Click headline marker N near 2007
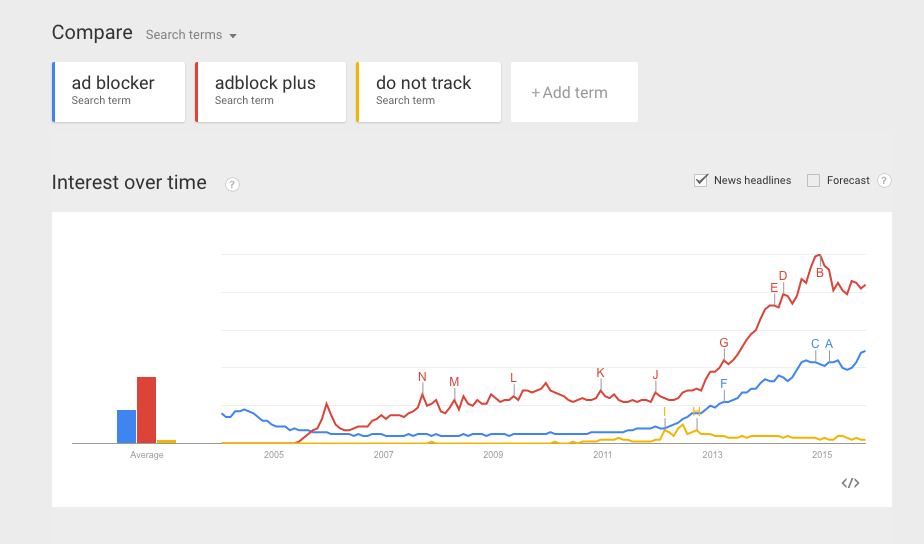 pos(422,377)
